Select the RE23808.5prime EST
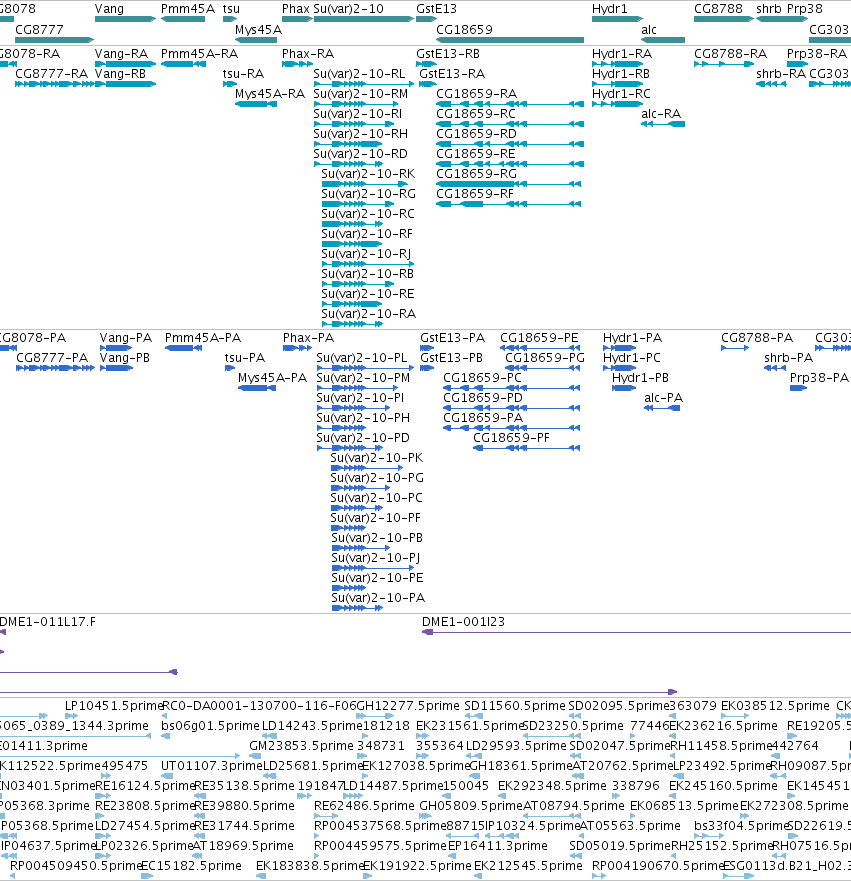The image size is (851, 881). tap(100, 816)
